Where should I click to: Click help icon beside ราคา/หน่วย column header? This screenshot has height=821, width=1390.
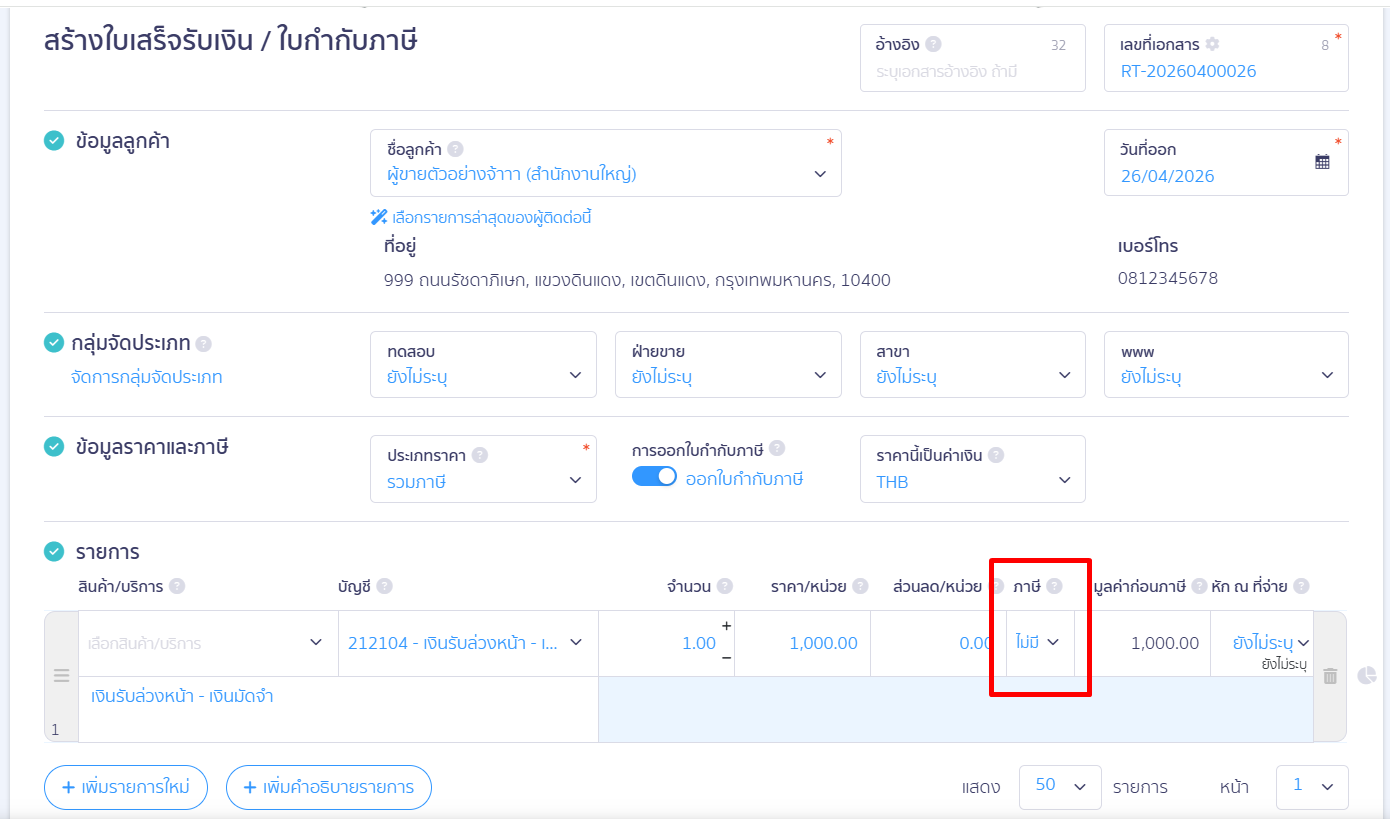tap(860, 587)
